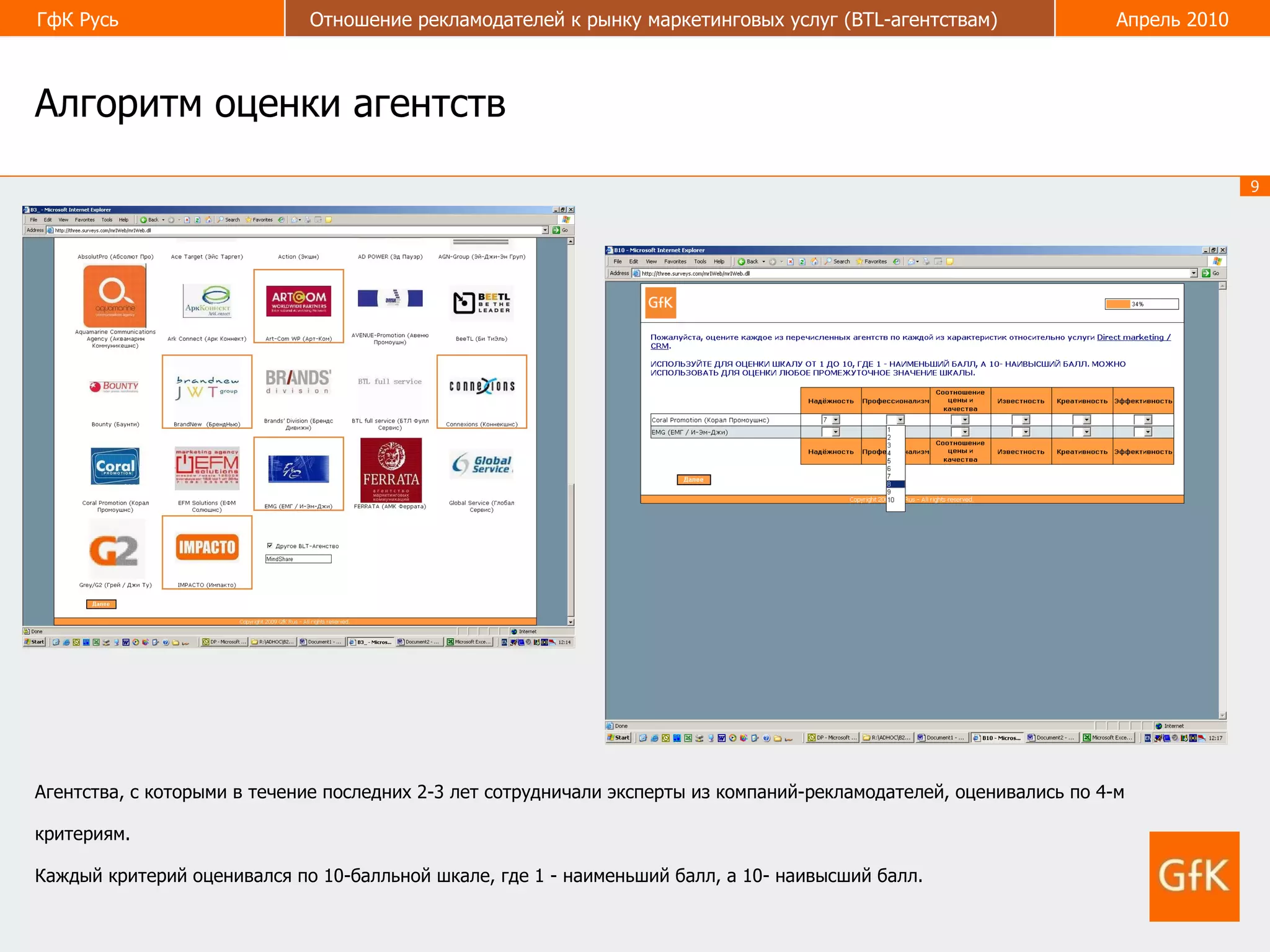Deselect the IMPACTO agency logo tile

[206, 548]
